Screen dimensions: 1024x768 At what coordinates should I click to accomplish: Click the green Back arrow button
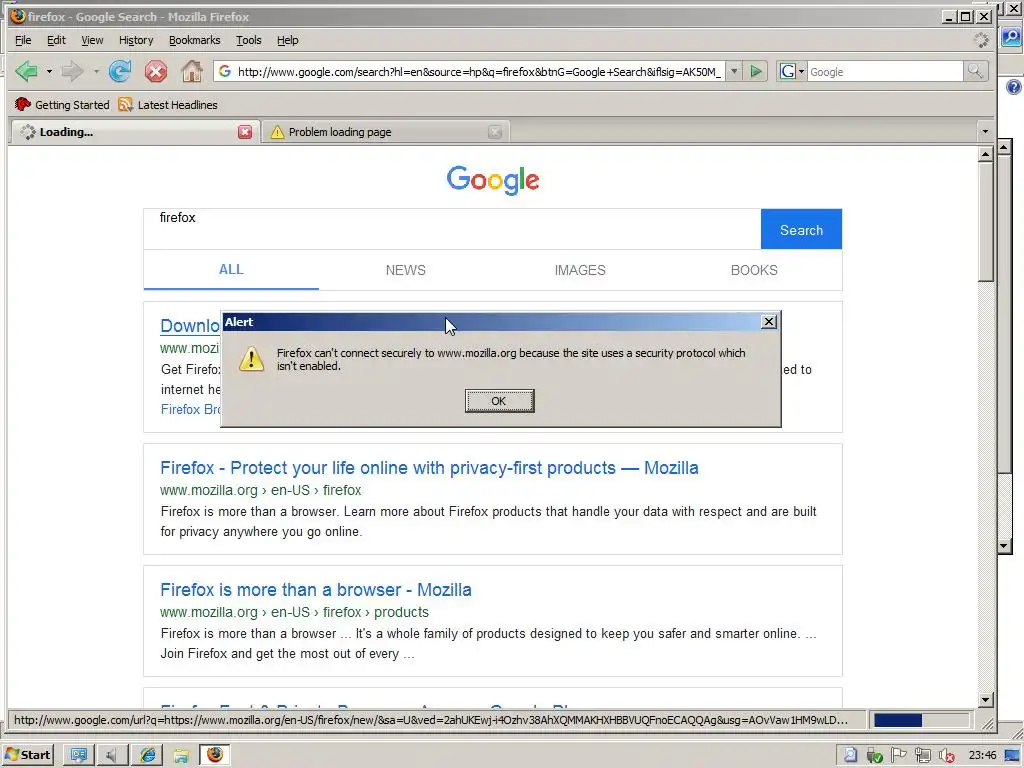(x=26, y=71)
